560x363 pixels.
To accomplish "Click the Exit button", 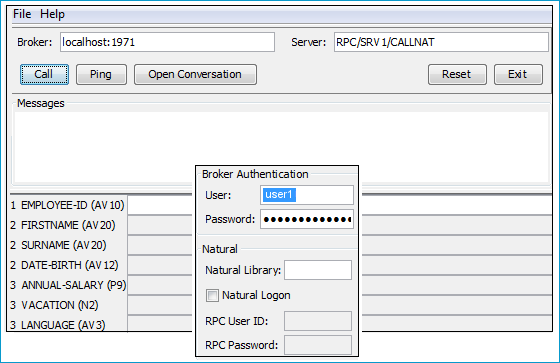I will pyautogui.click(x=518, y=74).
